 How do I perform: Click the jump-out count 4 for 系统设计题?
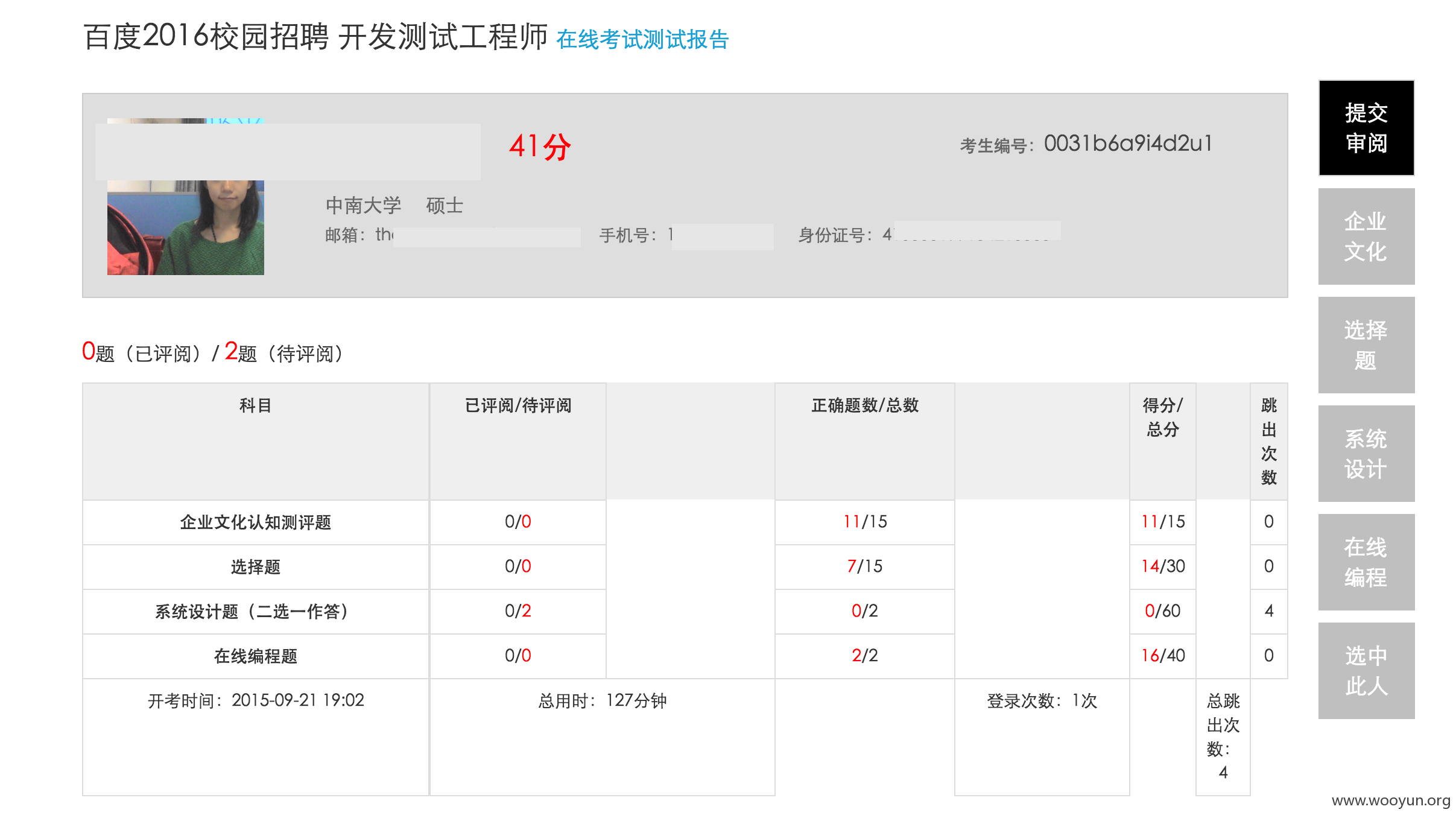pos(1269,611)
